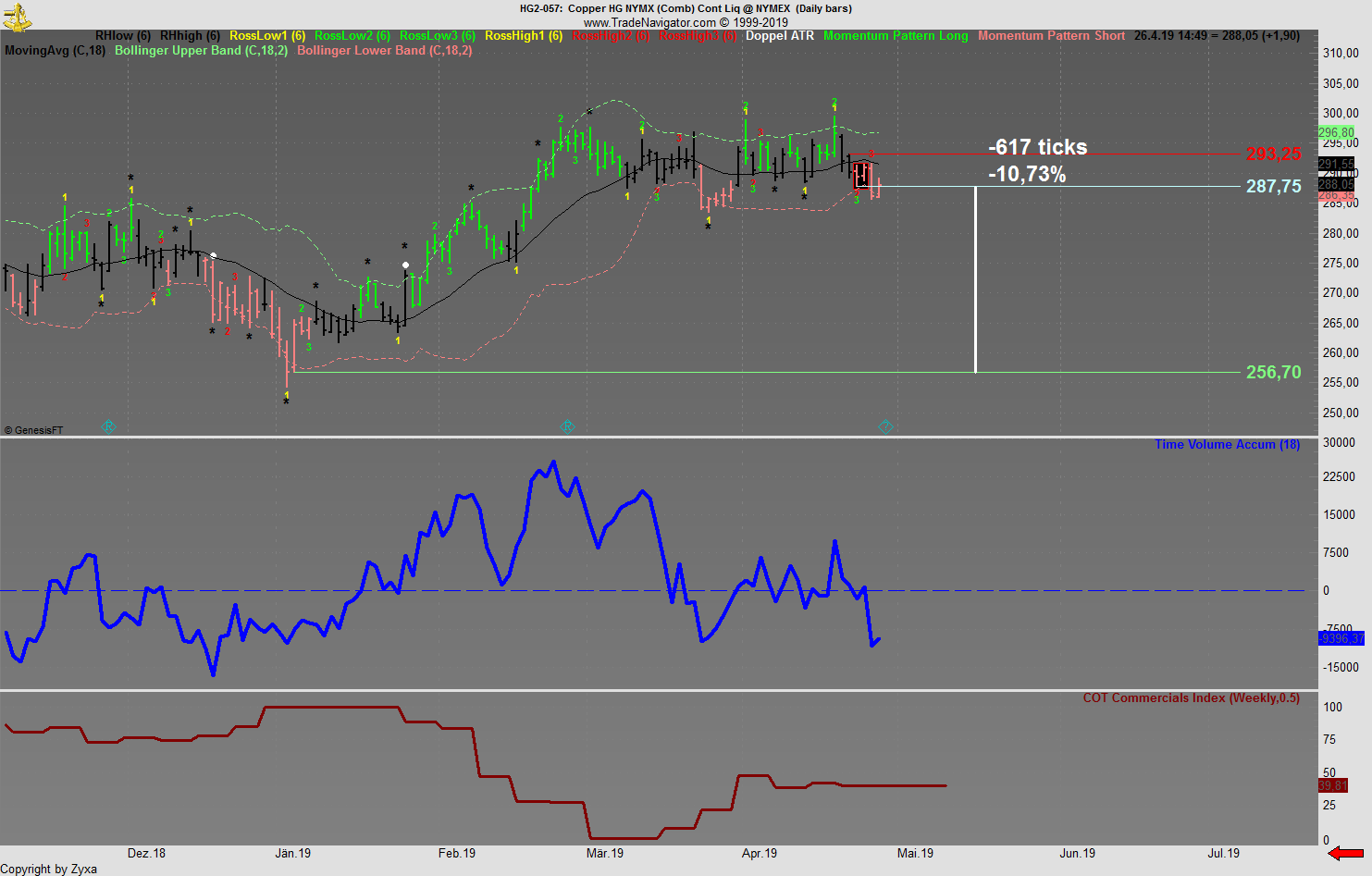Click the red 293,25 price level label
The width and height of the screenshot is (1372, 876).
(1273, 154)
